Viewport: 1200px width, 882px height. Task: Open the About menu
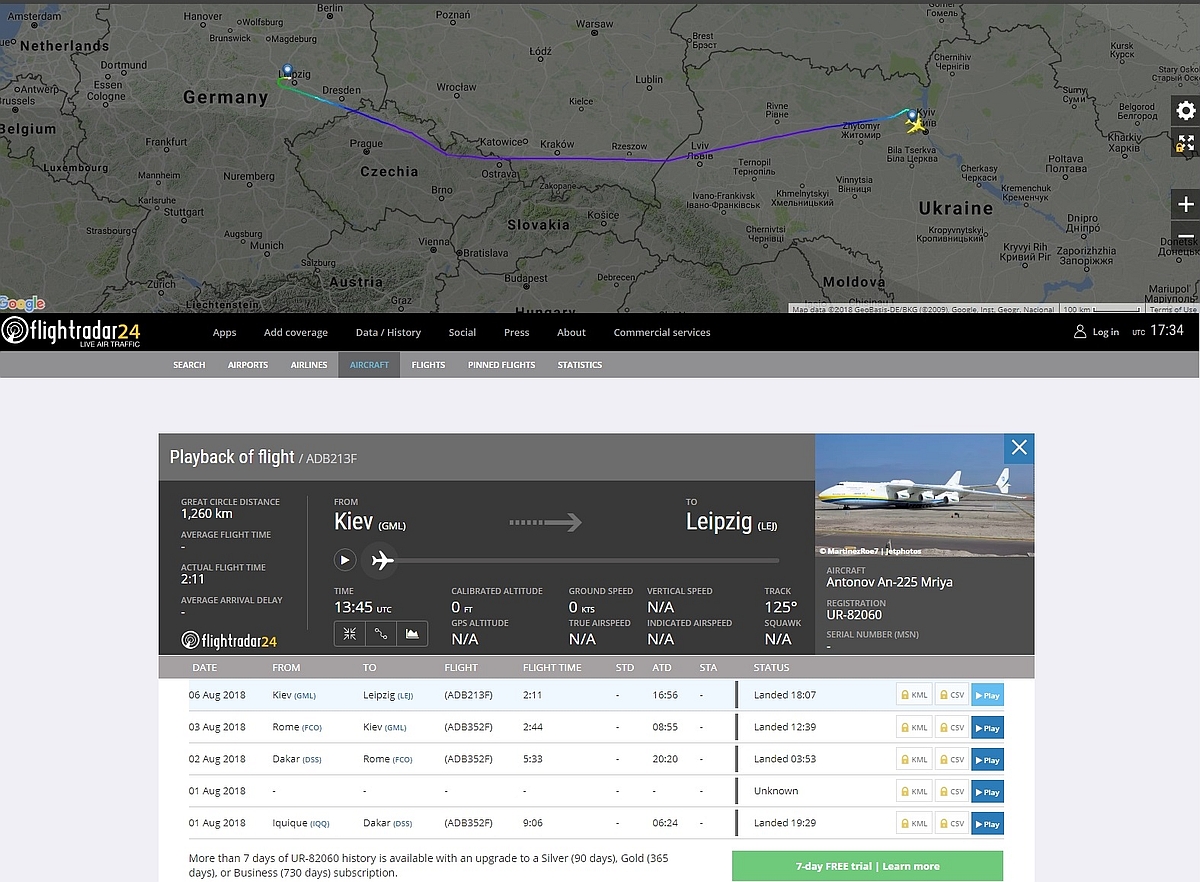(571, 332)
